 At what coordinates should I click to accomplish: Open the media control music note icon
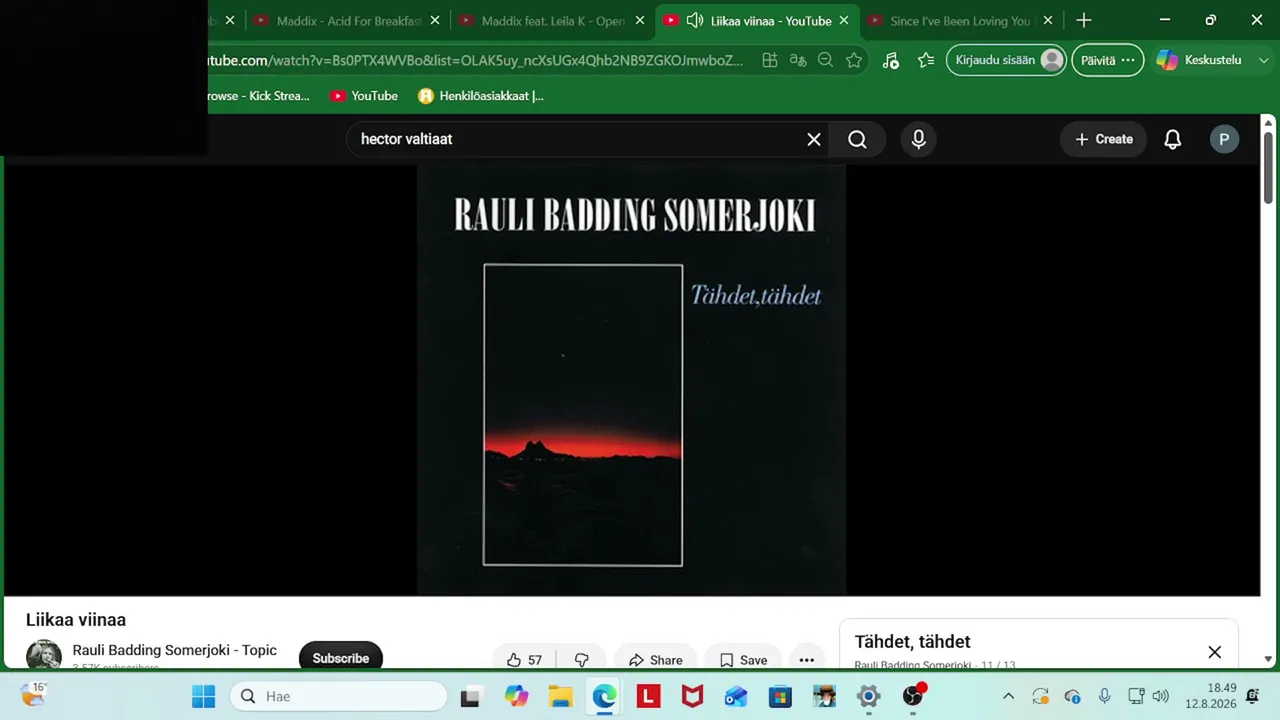click(890, 60)
